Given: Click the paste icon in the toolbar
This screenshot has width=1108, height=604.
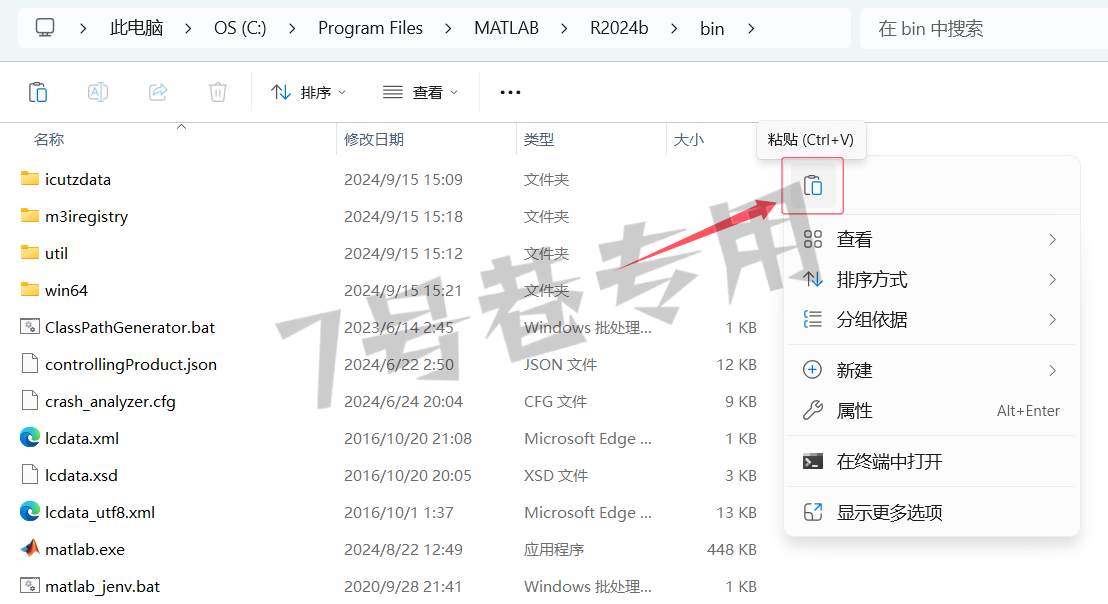Looking at the screenshot, I should 37,93.
